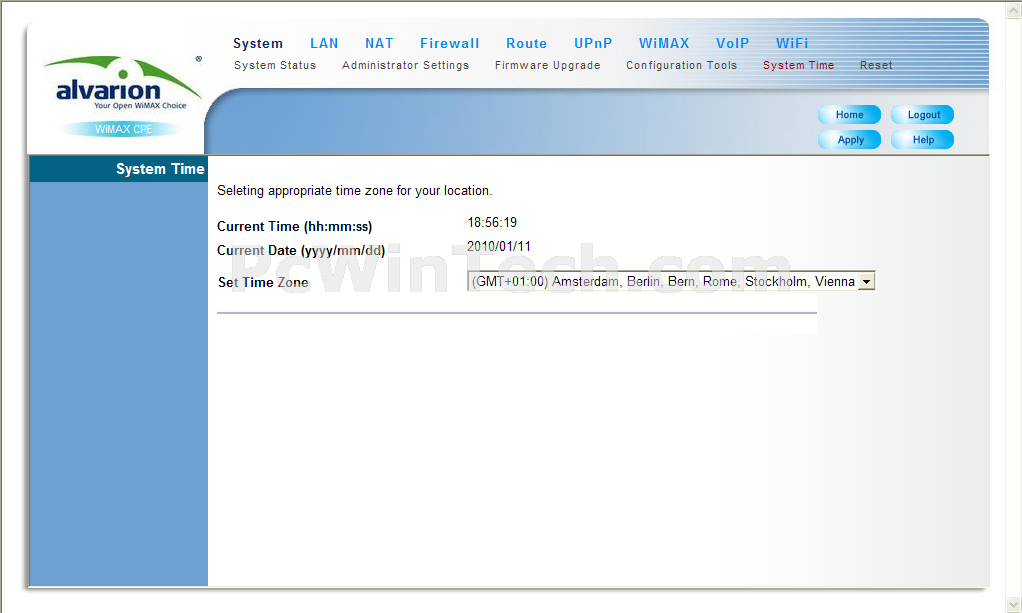The image size is (1022, 613).
Task: Click the current date value 2010/01/11
Action: pos(499,247)
